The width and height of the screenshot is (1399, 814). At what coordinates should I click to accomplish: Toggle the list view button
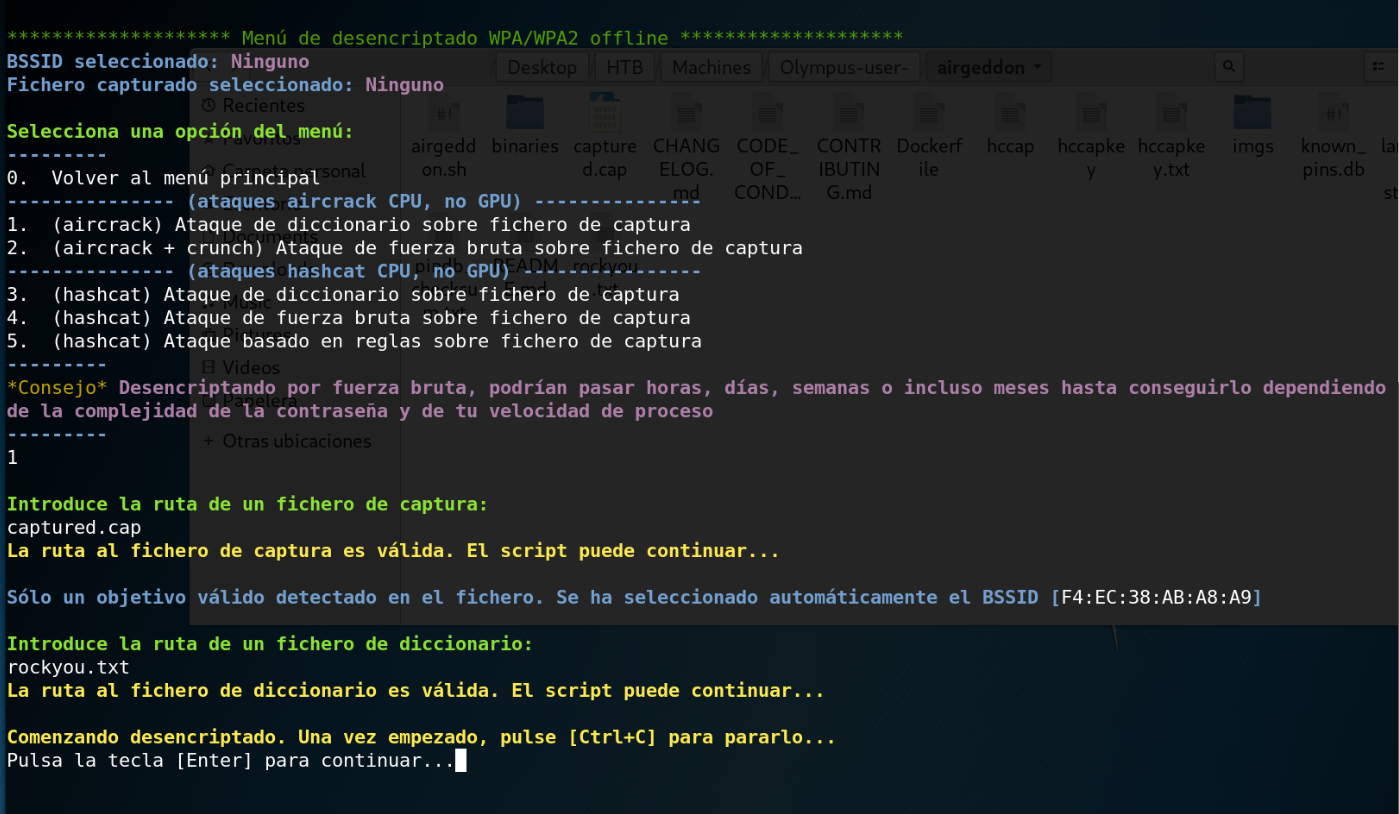(1379, 67)
